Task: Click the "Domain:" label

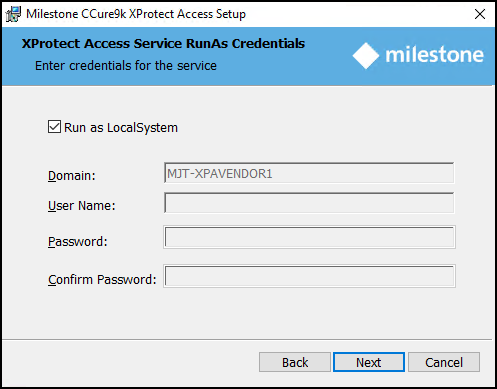Action: pyautogui.click(x=72, y=175)
